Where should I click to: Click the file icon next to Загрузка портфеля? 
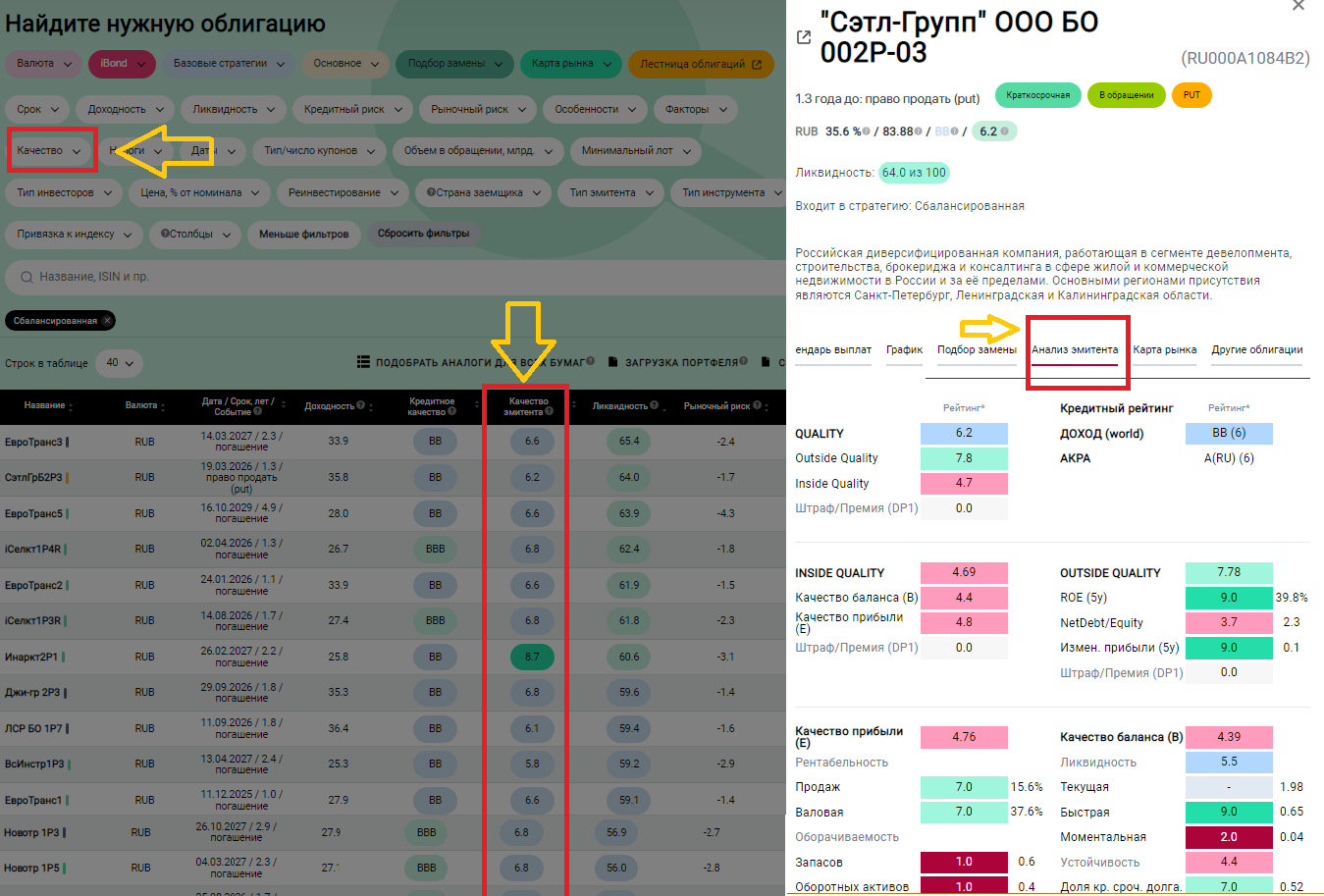click(613, 362)
